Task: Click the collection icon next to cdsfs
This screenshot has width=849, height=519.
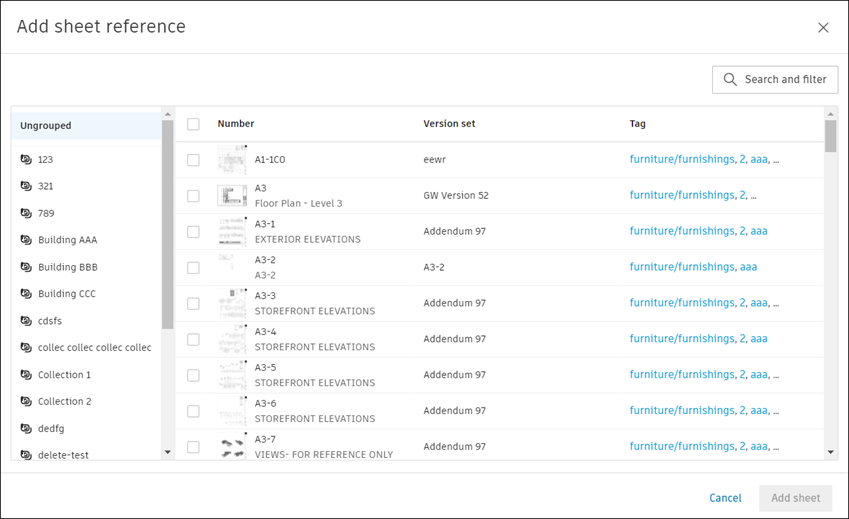Action: pyautogui.click(x=26, y=321)
